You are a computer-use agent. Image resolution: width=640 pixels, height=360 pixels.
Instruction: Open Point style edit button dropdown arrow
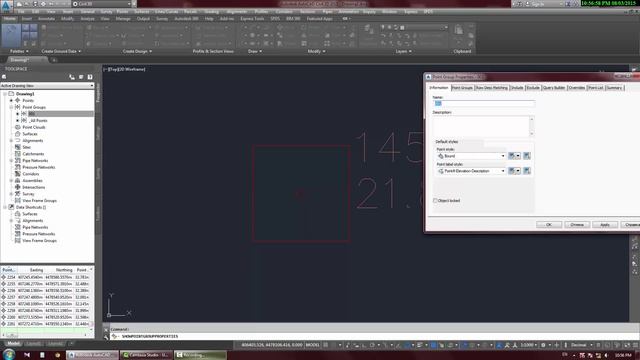[518, 156]
